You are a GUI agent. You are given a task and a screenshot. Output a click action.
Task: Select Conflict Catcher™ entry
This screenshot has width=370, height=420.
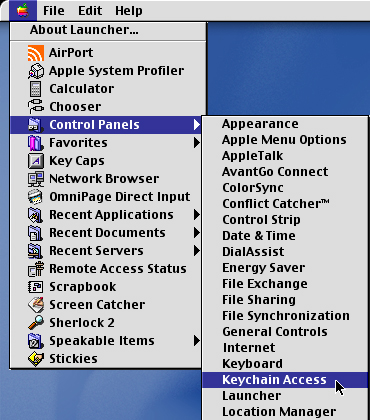[x=285, y=204]
